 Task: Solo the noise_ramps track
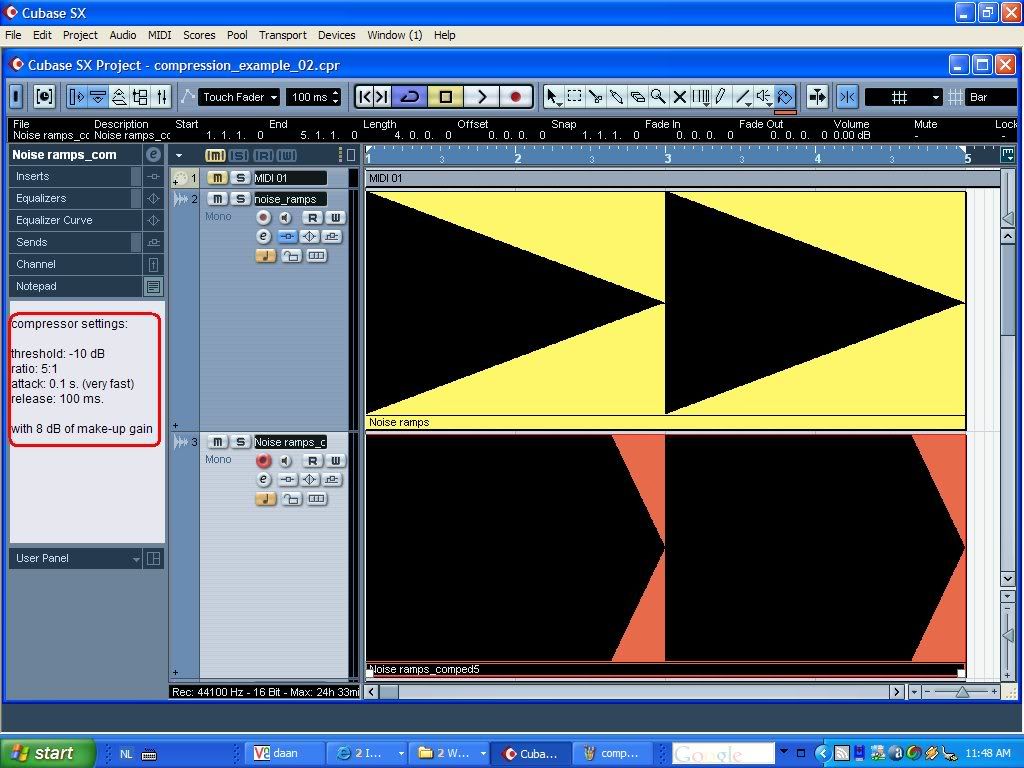pyautogui.click(x=240, y=199)
